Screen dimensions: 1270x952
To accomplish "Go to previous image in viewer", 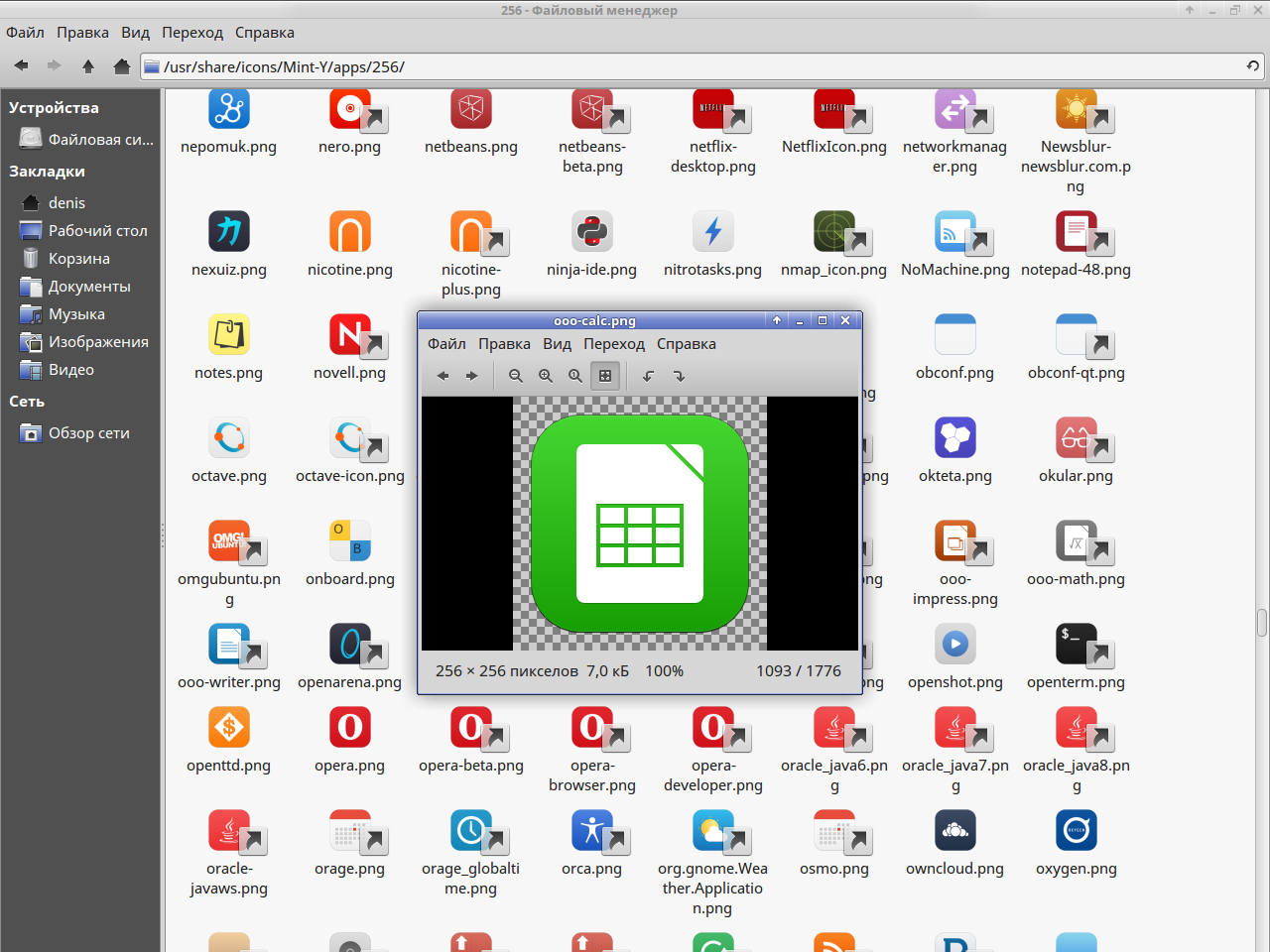I will click(x=443, y=376).
